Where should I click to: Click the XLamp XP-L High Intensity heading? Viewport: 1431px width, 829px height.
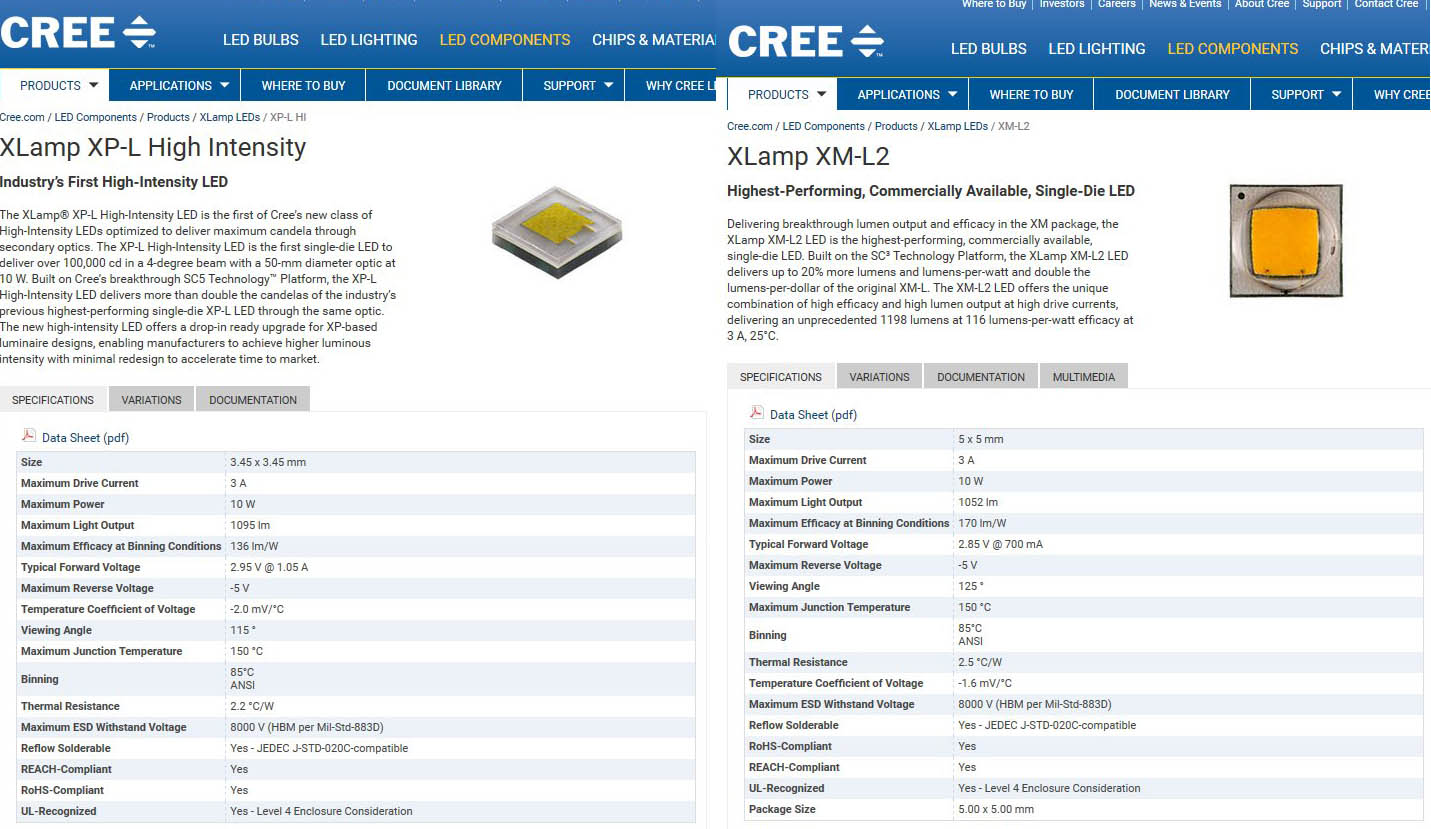(153, 147)
